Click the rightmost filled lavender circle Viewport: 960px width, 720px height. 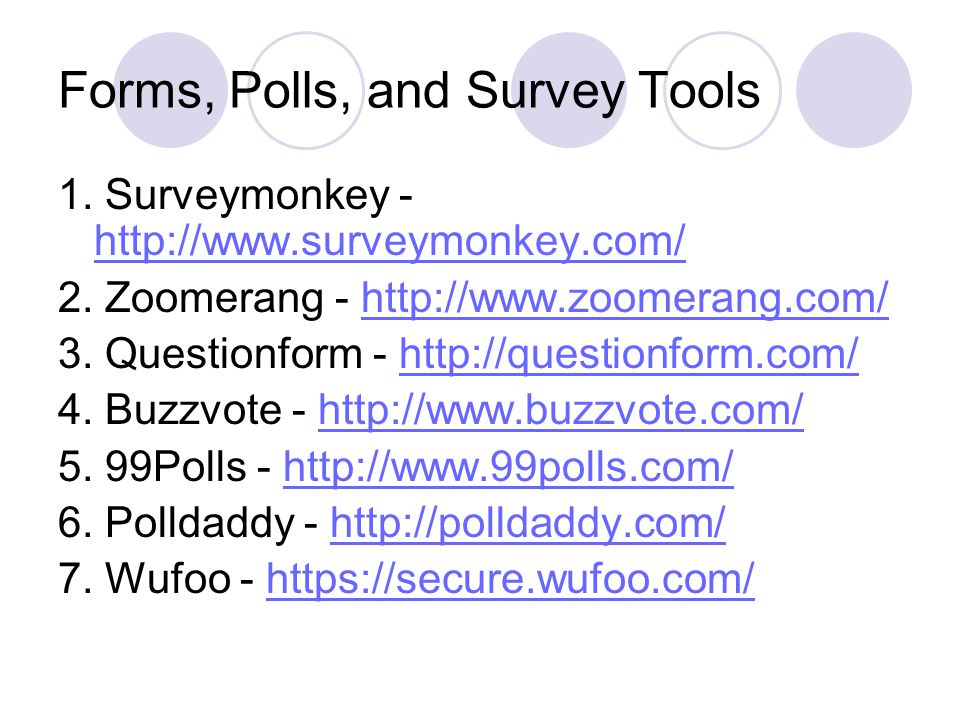[853, 90]
